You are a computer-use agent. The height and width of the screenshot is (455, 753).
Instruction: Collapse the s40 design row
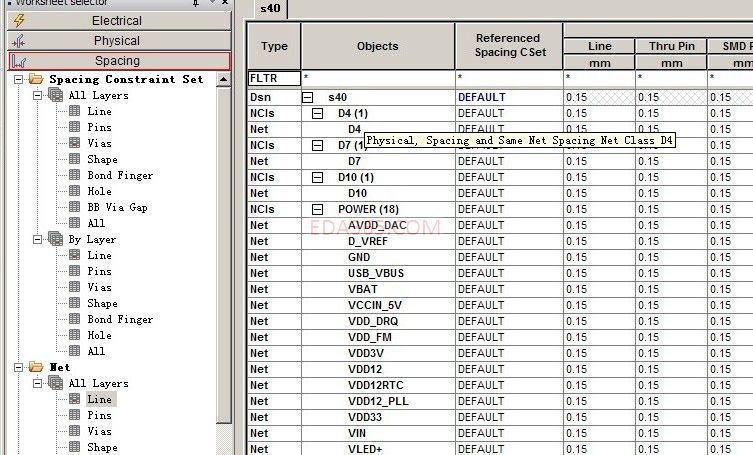point(307,98)
